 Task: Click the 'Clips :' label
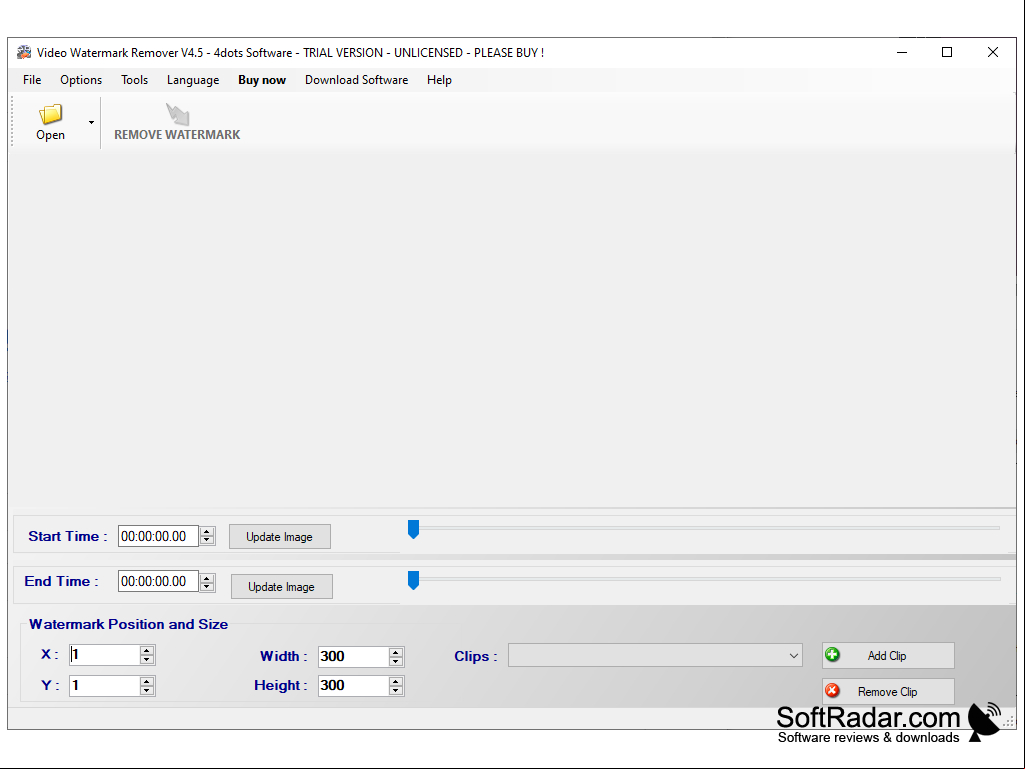[x=476, y=657]
